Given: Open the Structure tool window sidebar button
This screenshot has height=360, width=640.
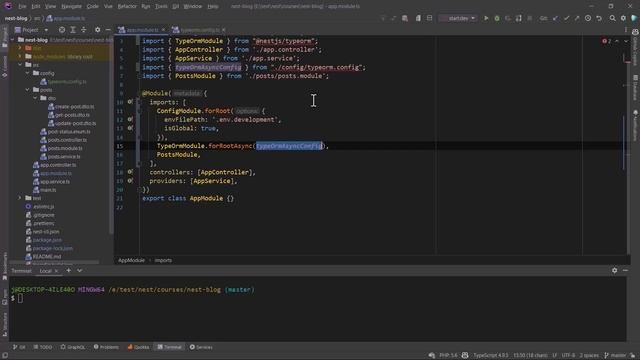Looking at the screenshot, I should coord(4,325).
